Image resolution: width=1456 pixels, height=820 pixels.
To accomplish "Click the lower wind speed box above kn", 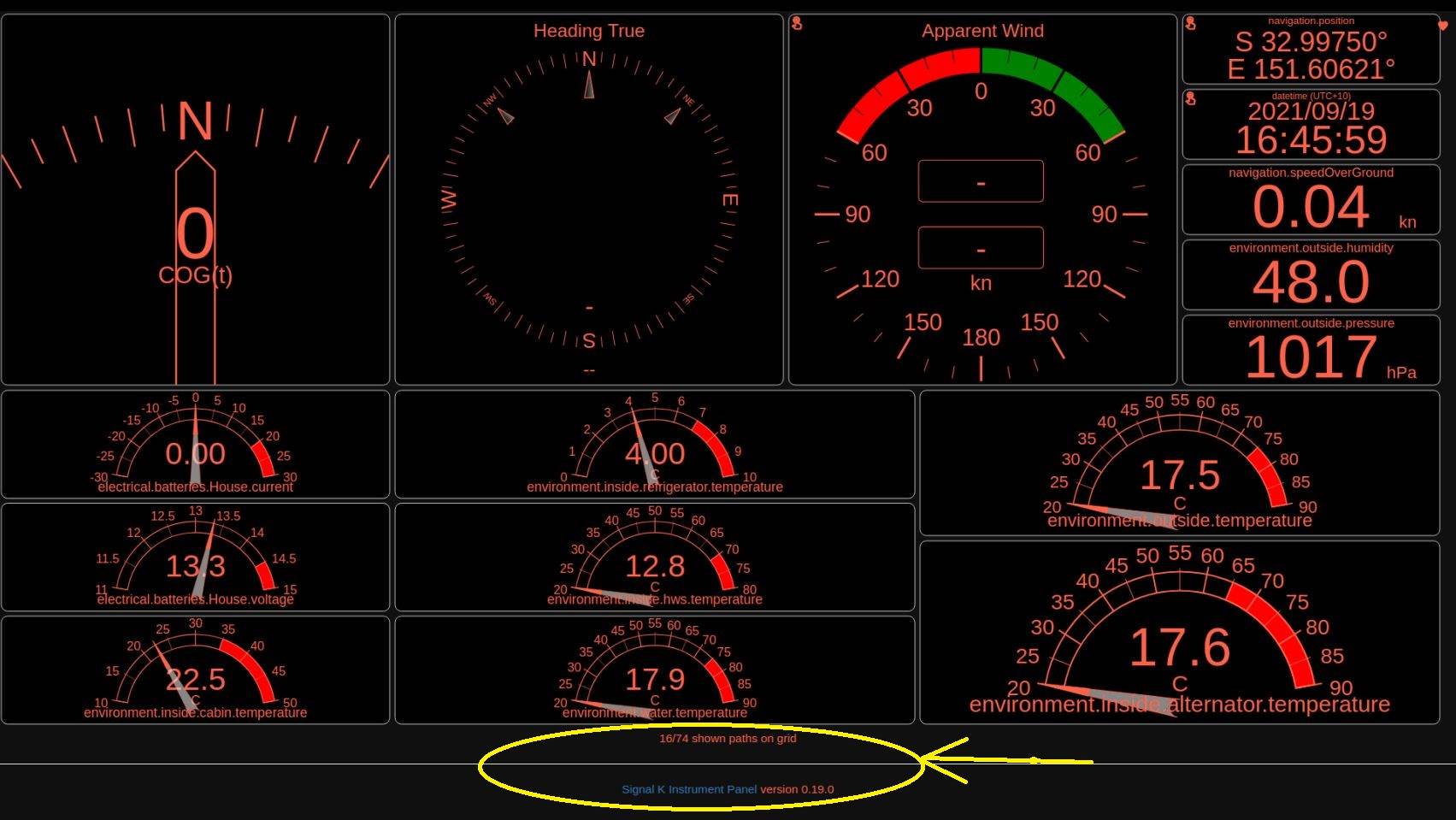I will click(980, 248).
